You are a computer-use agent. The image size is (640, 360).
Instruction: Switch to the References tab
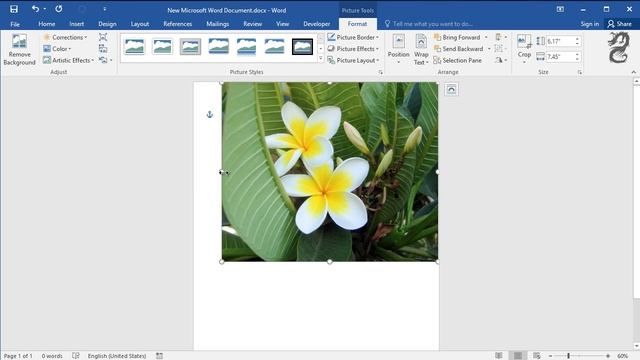pyautogui.click(x=178, y=24)
